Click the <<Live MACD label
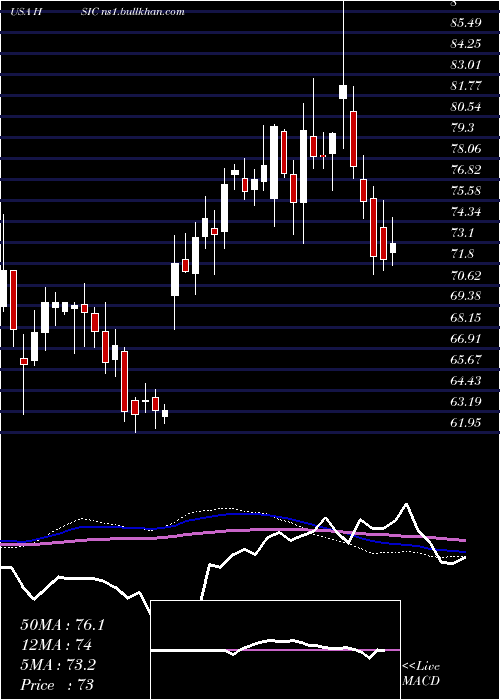Image resolution: width=500 pixels, height=700 pixels. [x=421, y=673]
